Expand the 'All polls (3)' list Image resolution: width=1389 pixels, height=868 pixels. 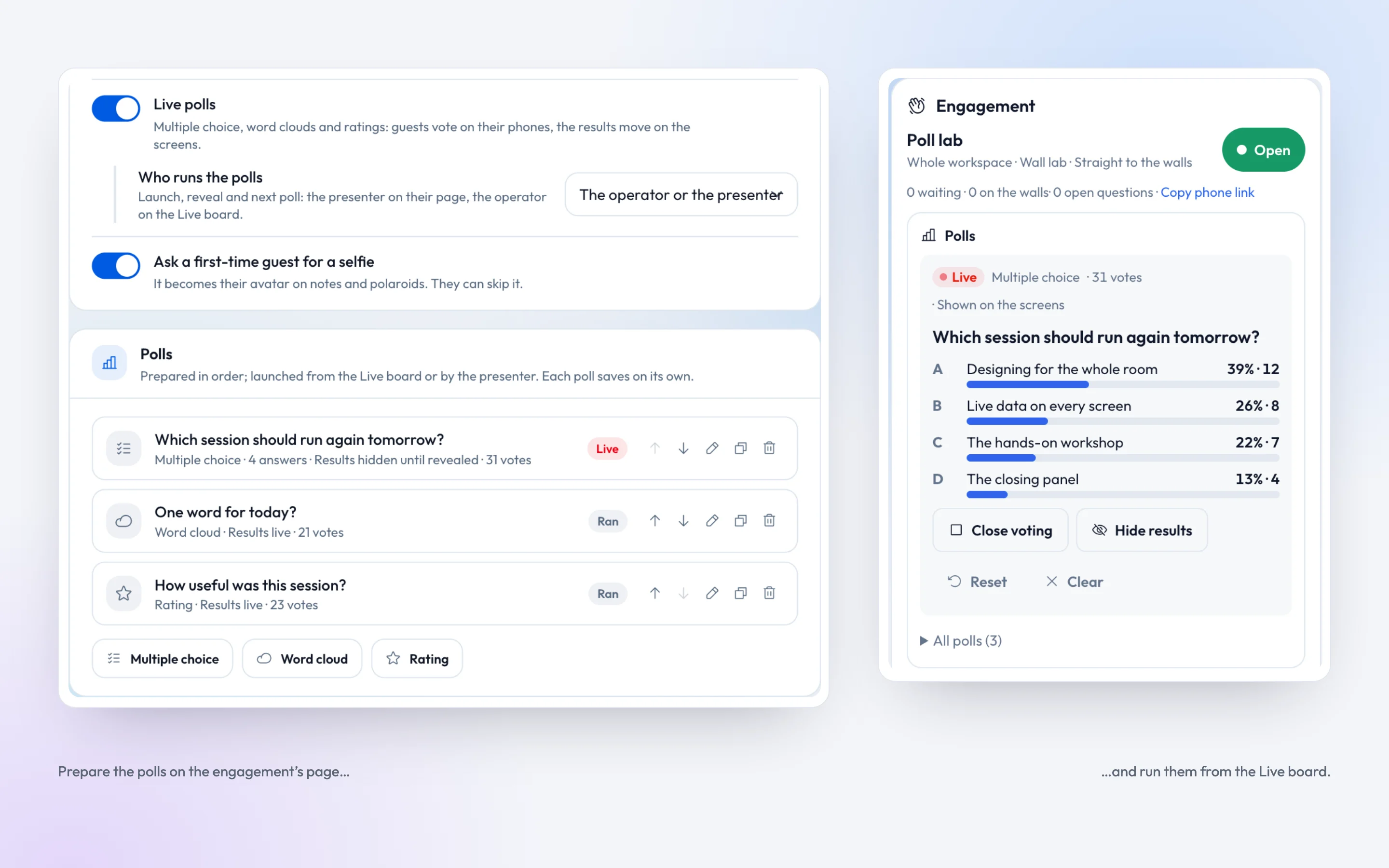pos(961,641)
